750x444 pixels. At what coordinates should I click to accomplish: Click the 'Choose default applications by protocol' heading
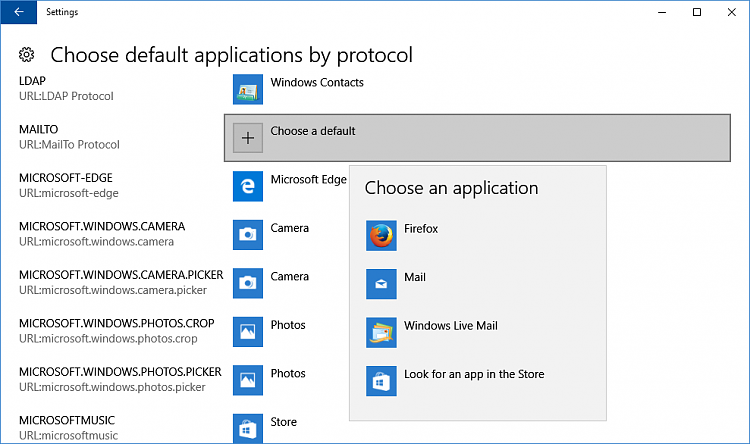(x=232, y=55)
